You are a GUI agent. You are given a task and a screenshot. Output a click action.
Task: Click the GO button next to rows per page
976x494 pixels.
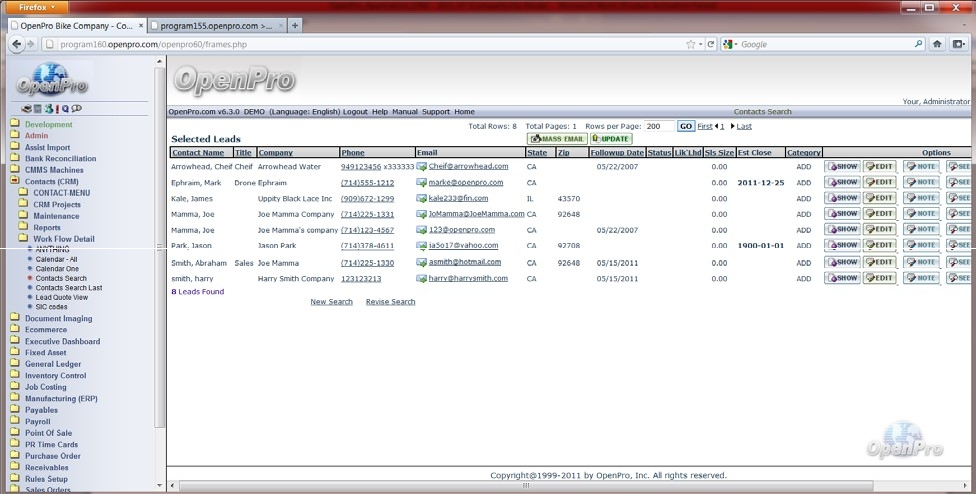pos(685,126)
